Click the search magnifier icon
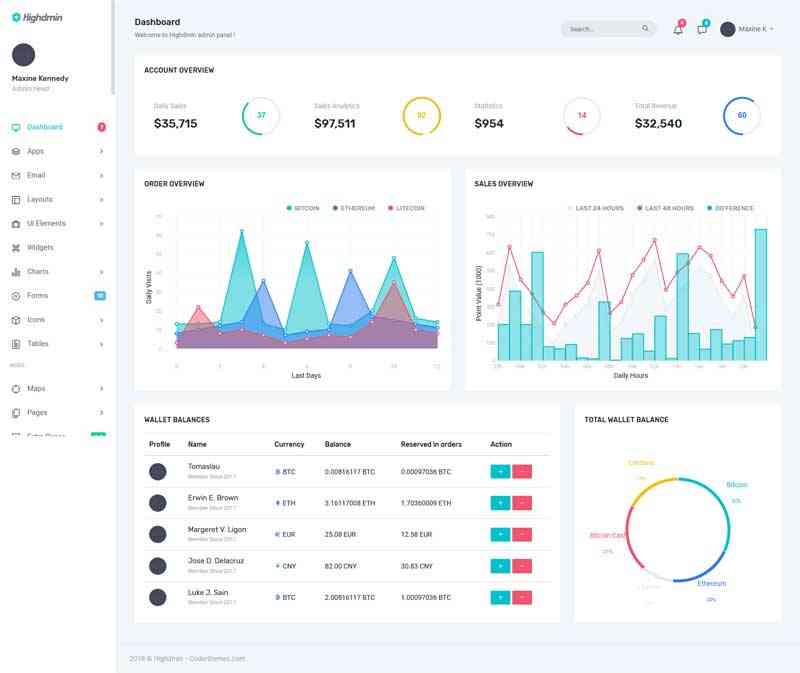 (646, 29)
